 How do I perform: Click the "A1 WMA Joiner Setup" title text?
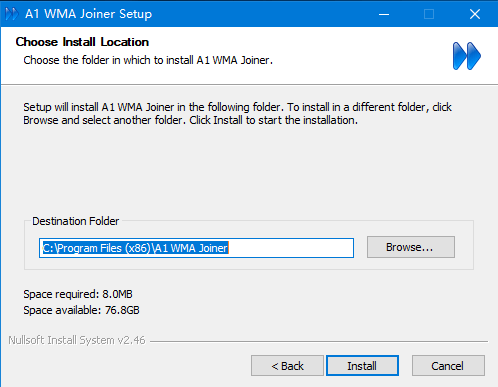tap(88, 14)
